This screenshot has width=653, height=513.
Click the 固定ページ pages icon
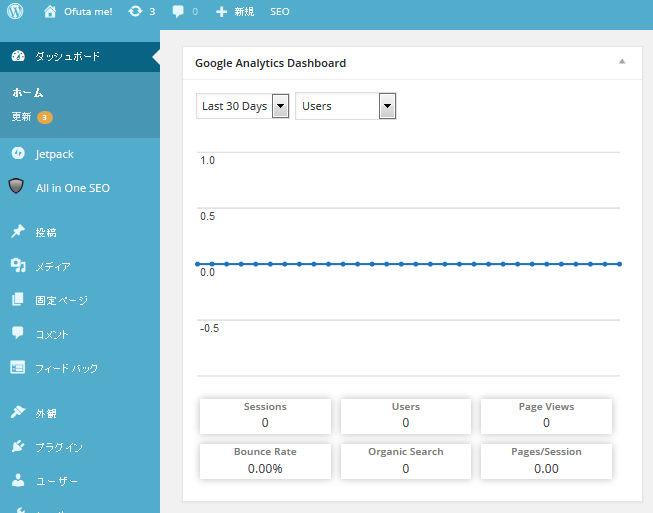[17, 299]
